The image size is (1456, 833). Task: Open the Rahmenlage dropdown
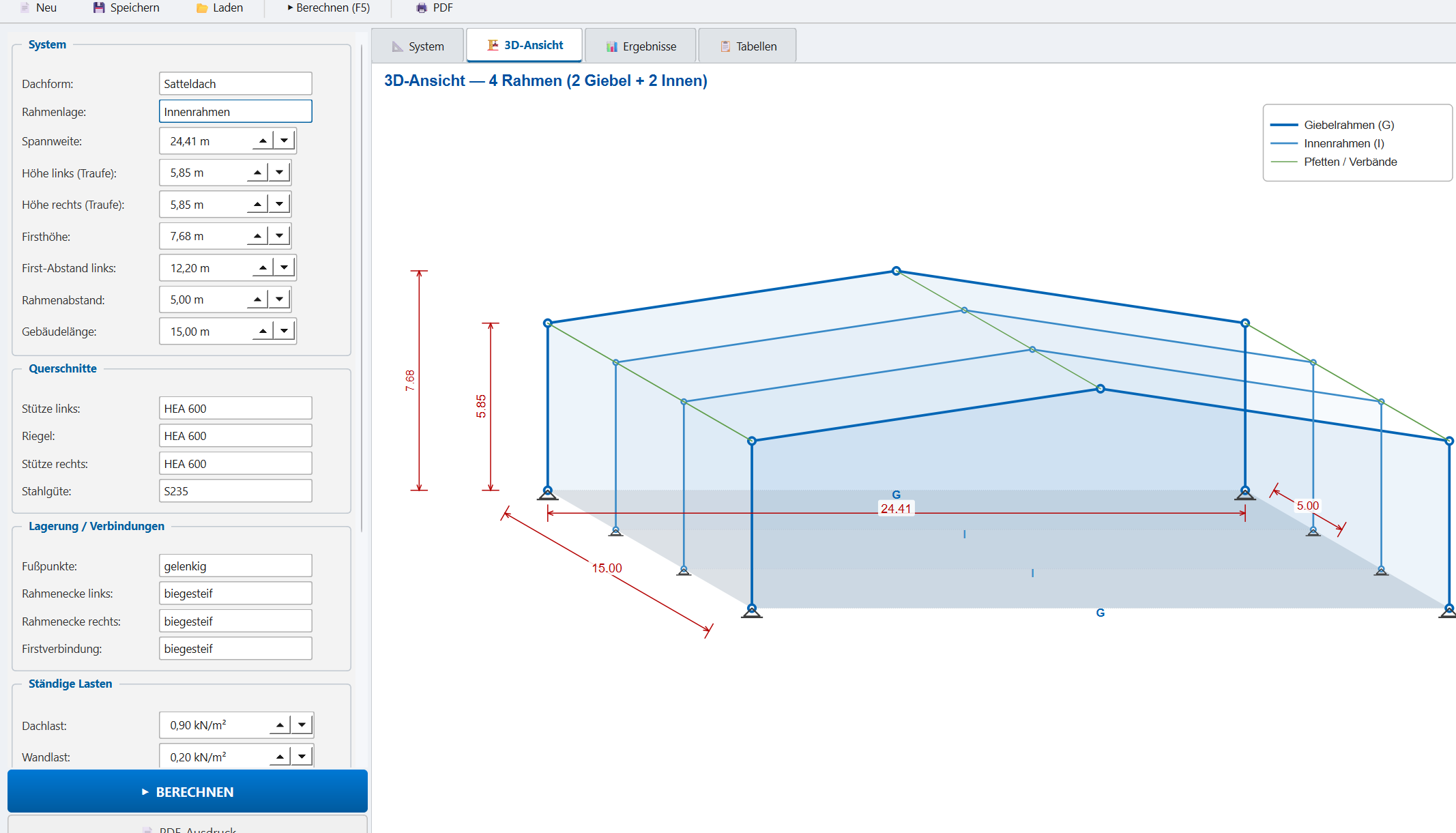[x=235, y=112]
